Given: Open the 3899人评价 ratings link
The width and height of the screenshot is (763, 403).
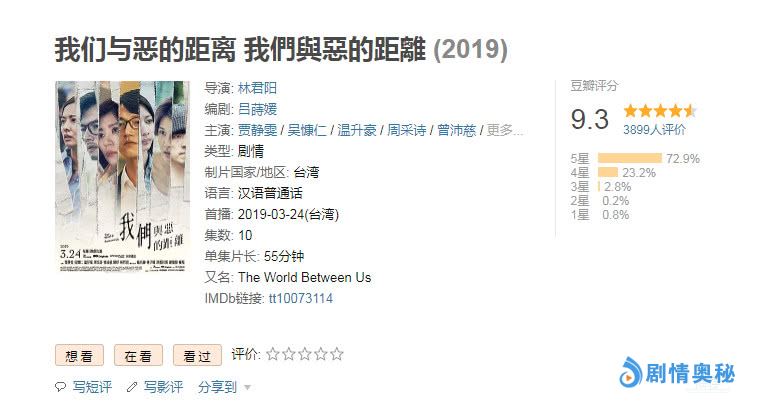Looking at the screenshot, I should point(654,130).
